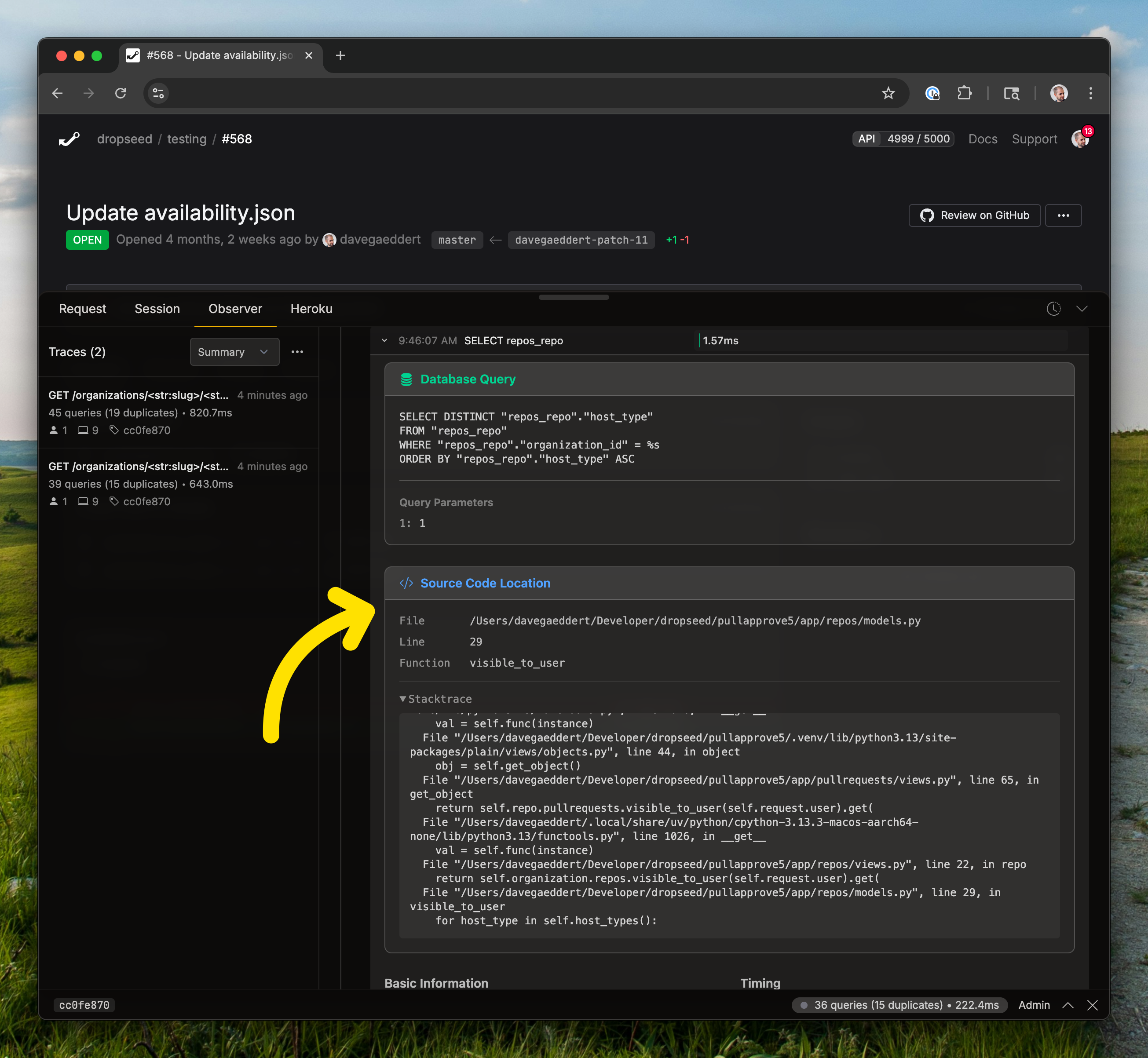This screenshot has height=1058, width=1148.
Task: Open Traces panel three-dot options
Action: pos(297,351)
